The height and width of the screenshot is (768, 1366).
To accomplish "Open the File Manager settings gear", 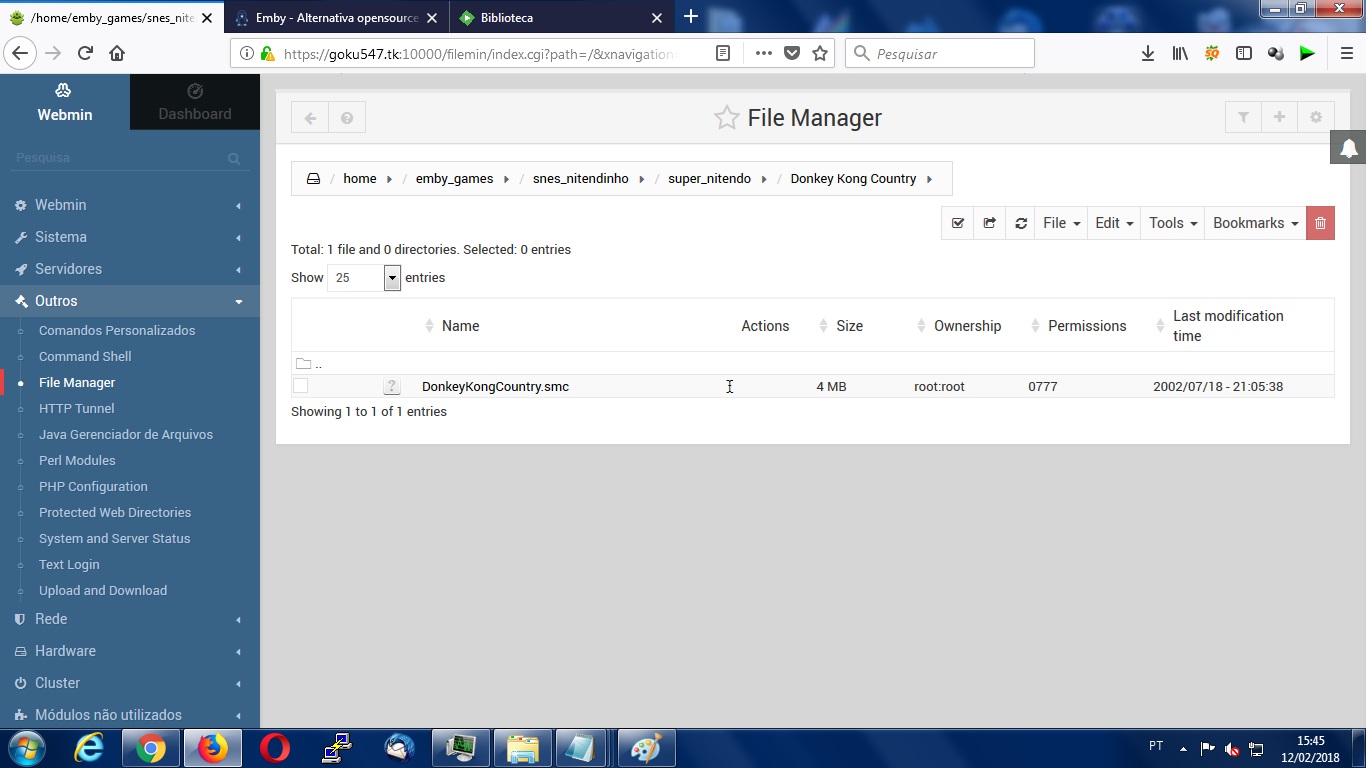I will (1316, 118).
